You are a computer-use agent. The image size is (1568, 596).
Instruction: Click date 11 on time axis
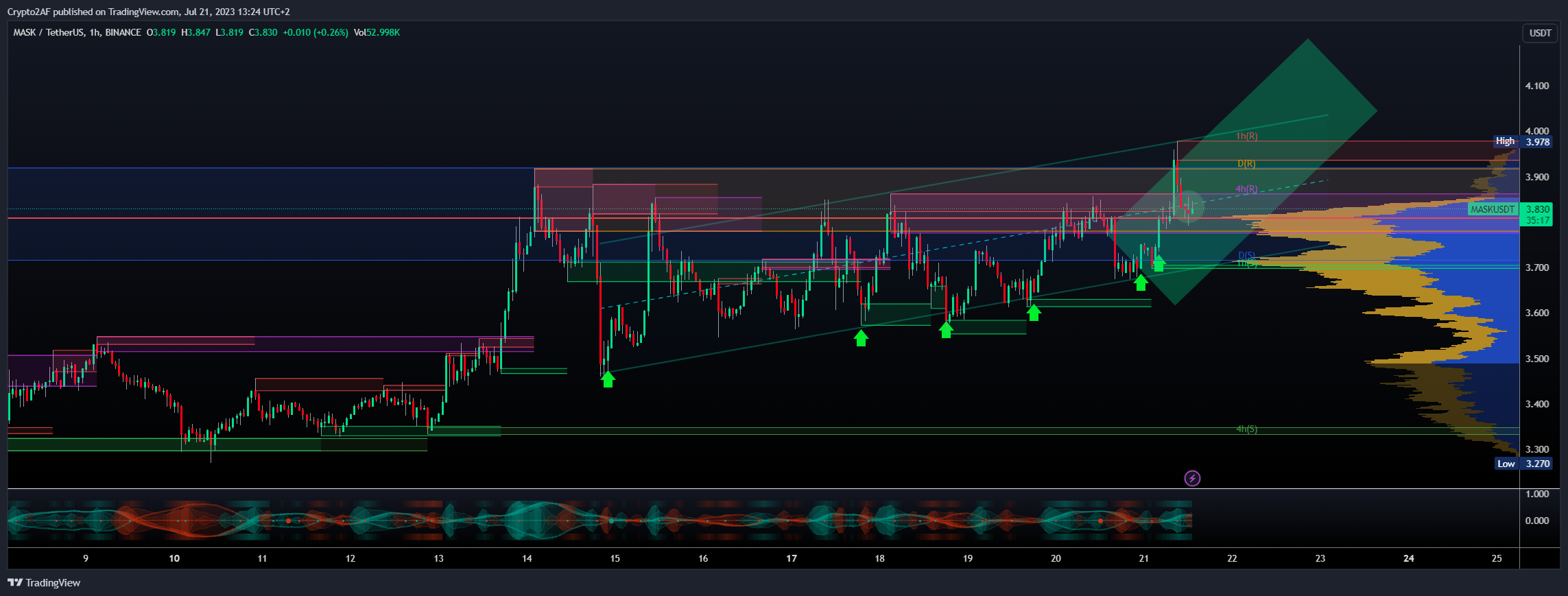[262, 558]
